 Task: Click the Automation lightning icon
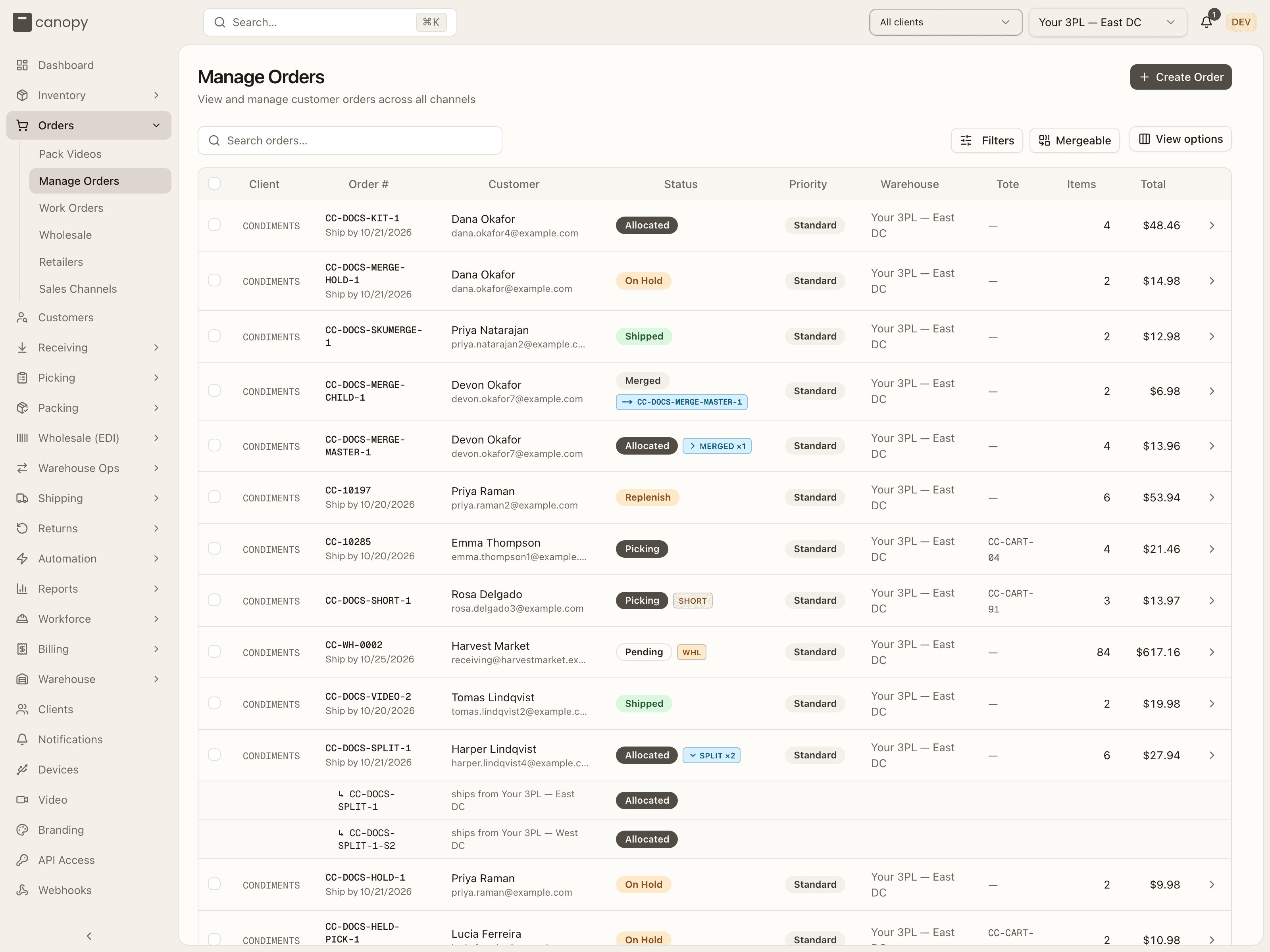coord(22,559)
